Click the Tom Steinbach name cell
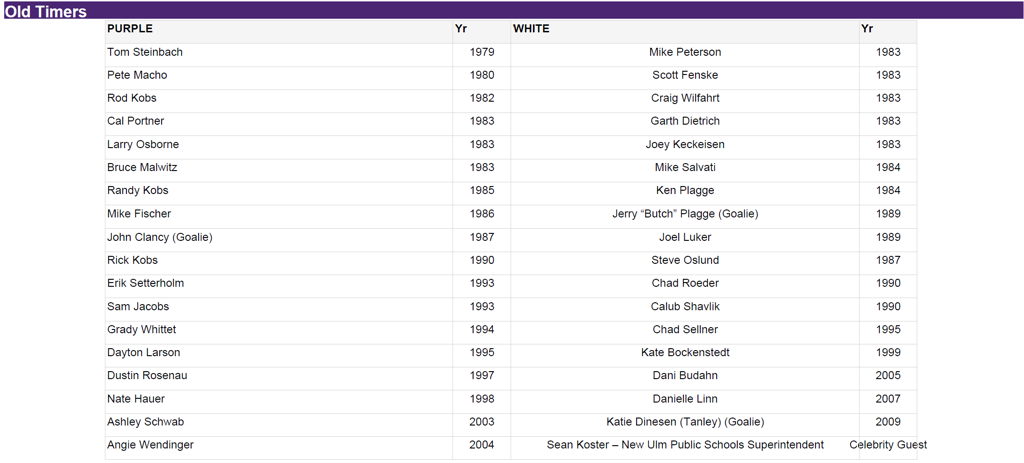1024x463 pixels. (x=145, y=52)
